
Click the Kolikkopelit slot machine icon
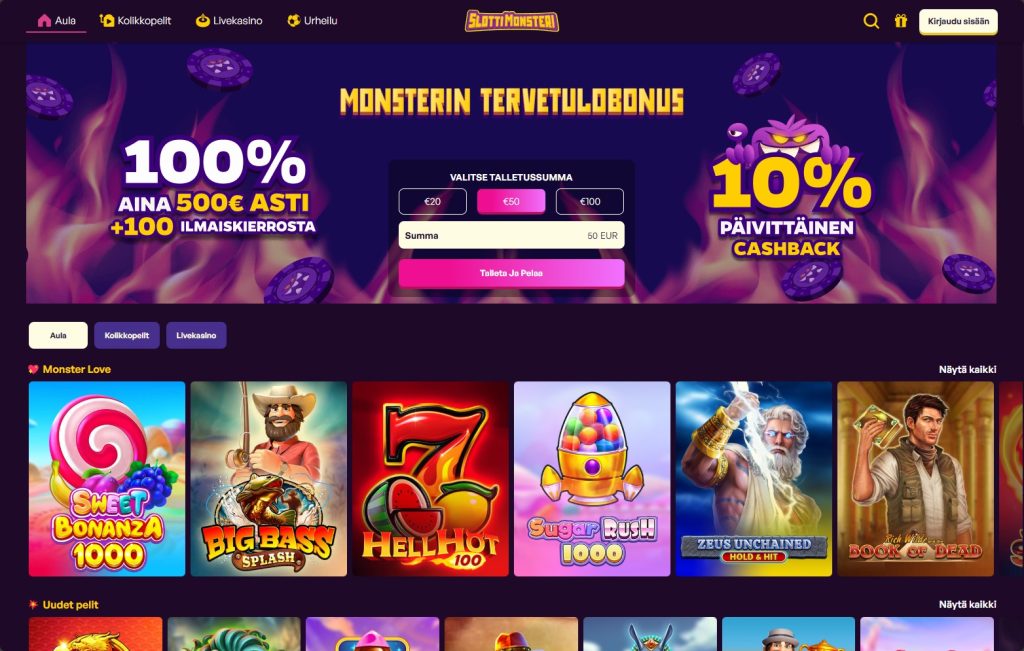107,20
